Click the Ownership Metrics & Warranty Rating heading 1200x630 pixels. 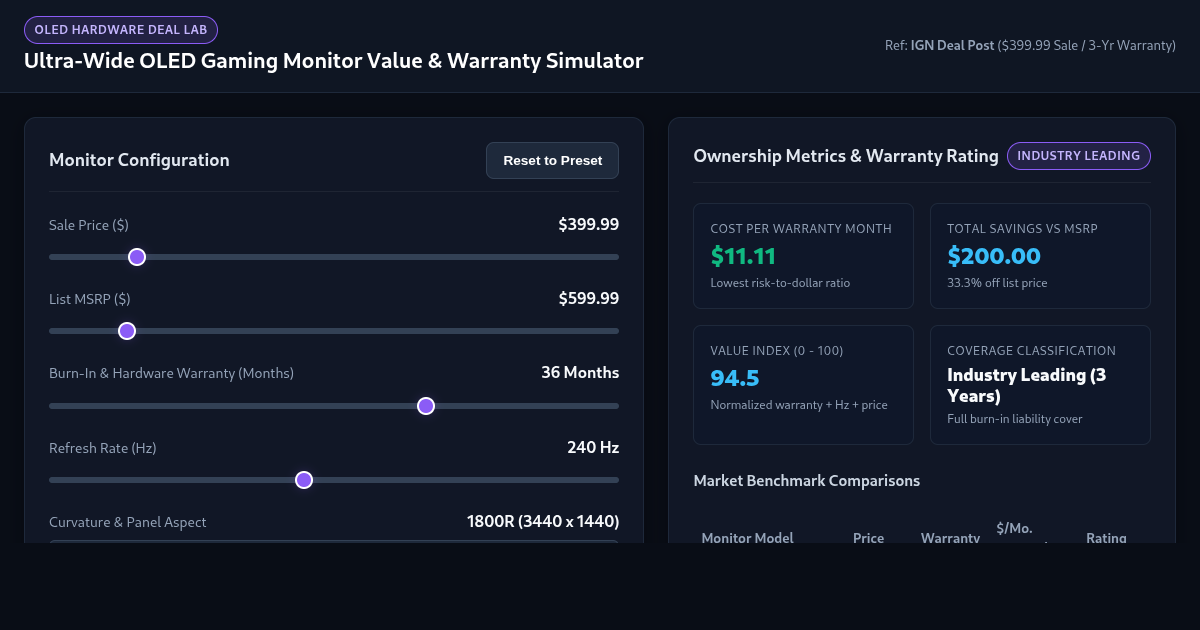(x=846, y=156)
